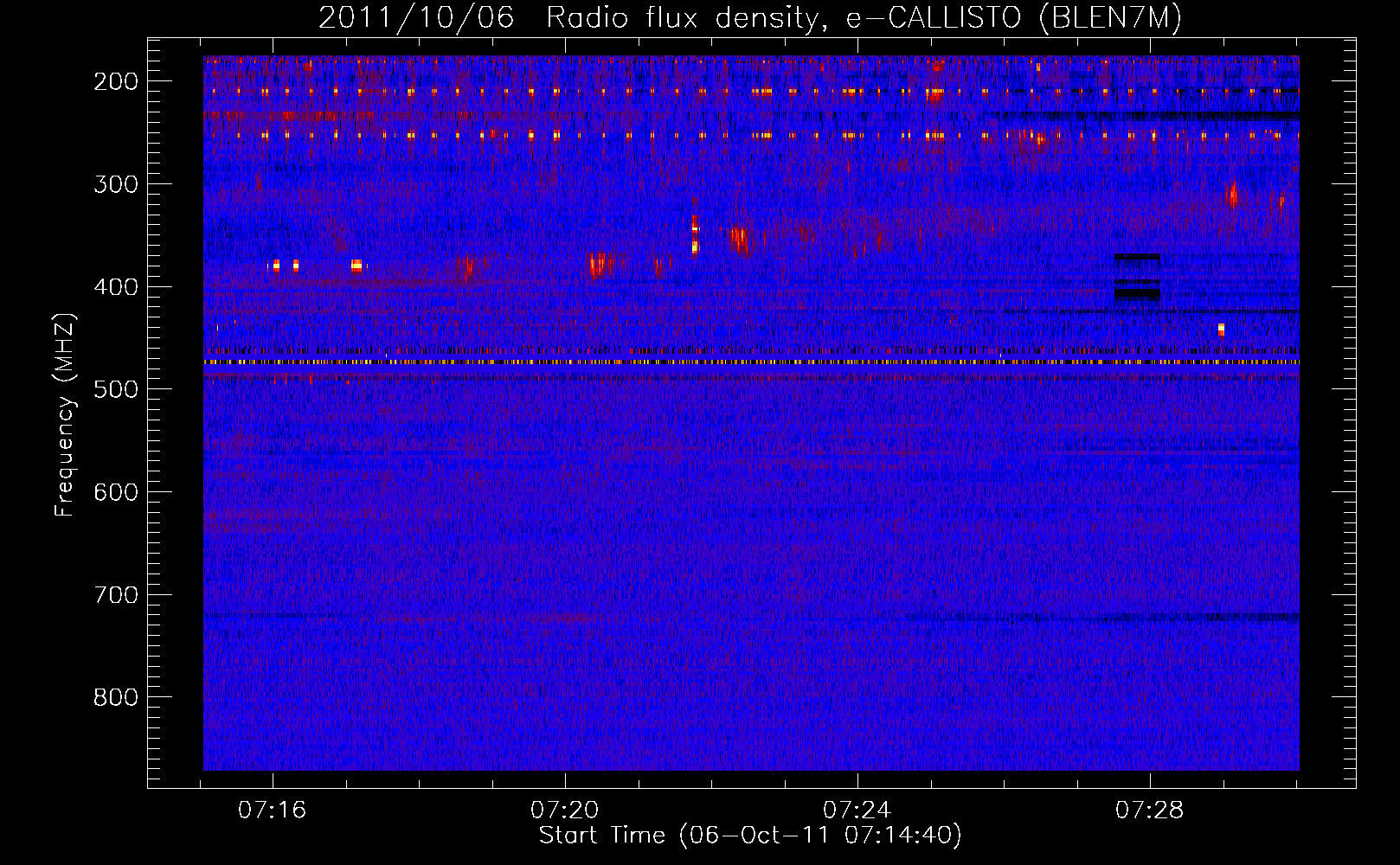The width and height of the screenshot is (1400, 865).
Task: Click the 500 frequency tick label
Action: 115,389
